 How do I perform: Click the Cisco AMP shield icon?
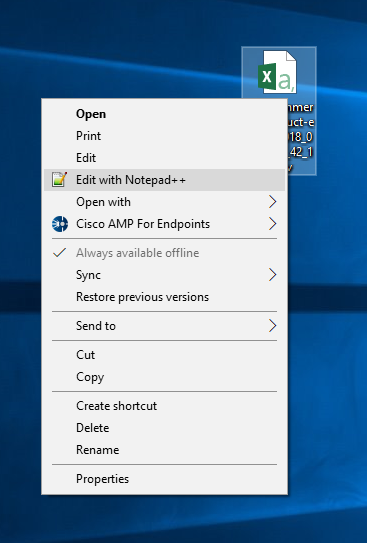60,224
